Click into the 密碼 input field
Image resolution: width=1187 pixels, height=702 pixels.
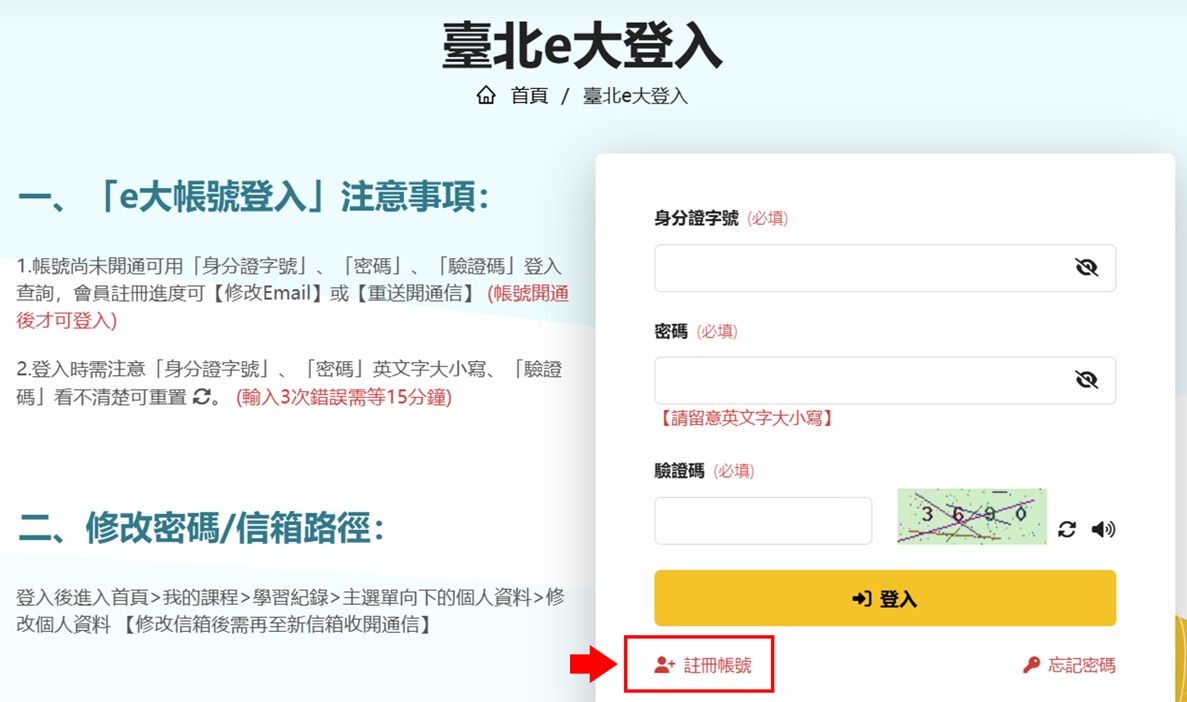click(860, 380)
